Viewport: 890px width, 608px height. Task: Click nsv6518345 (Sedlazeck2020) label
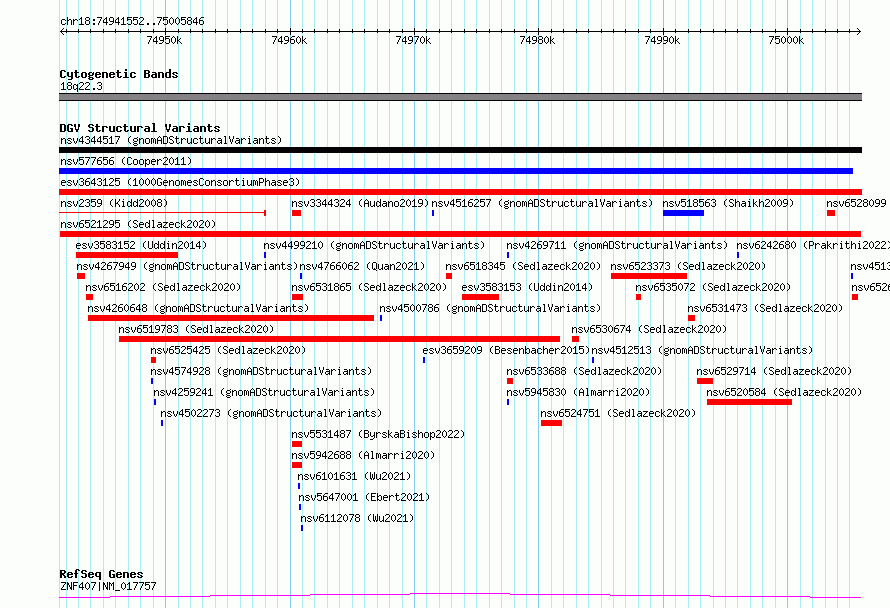click(523, 266)
